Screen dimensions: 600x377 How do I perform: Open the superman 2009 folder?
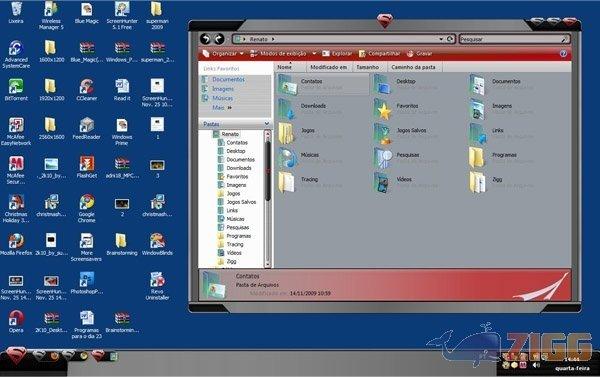[157, 15]
